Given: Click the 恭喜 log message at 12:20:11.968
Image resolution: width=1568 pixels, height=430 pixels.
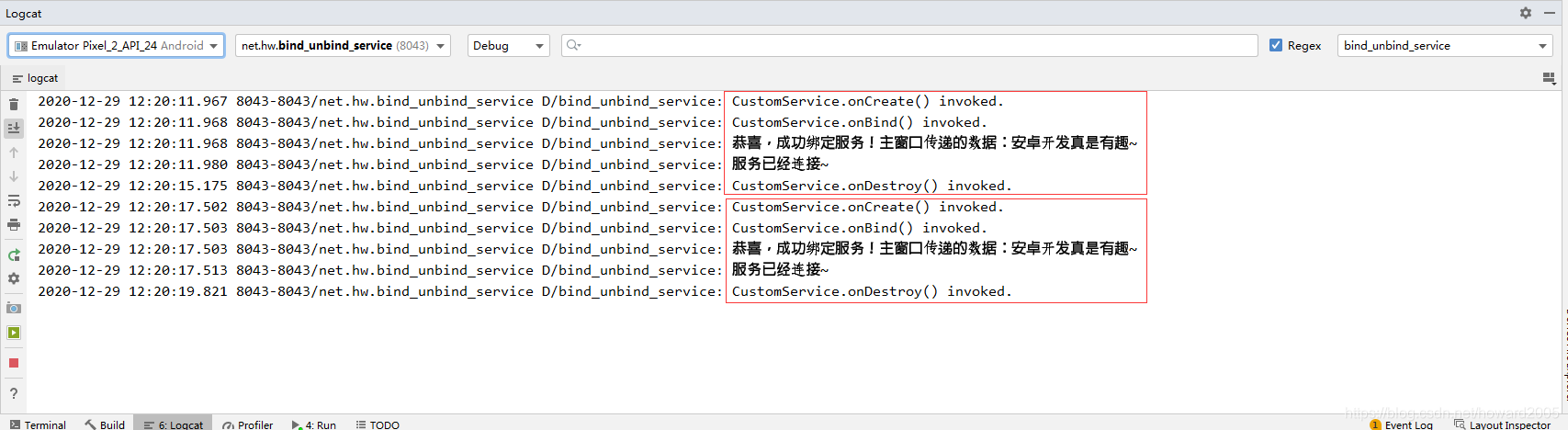Looking at the screenshot, I should (x=934, y=143).
